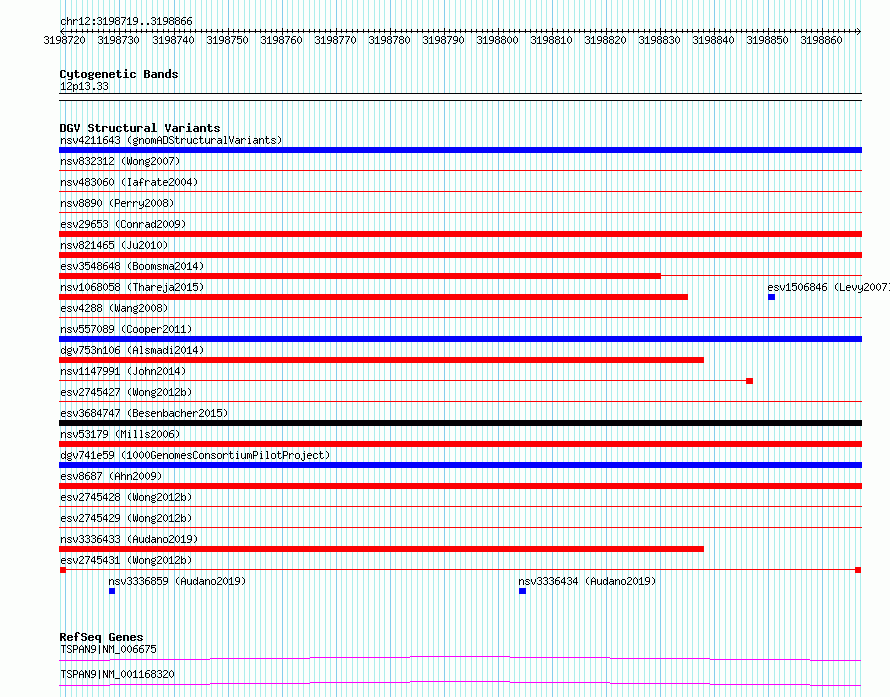890x697 pixels.
Task: Open the esv2745431 (Wong2012b) variant
Action: click(x=126, y=560)
